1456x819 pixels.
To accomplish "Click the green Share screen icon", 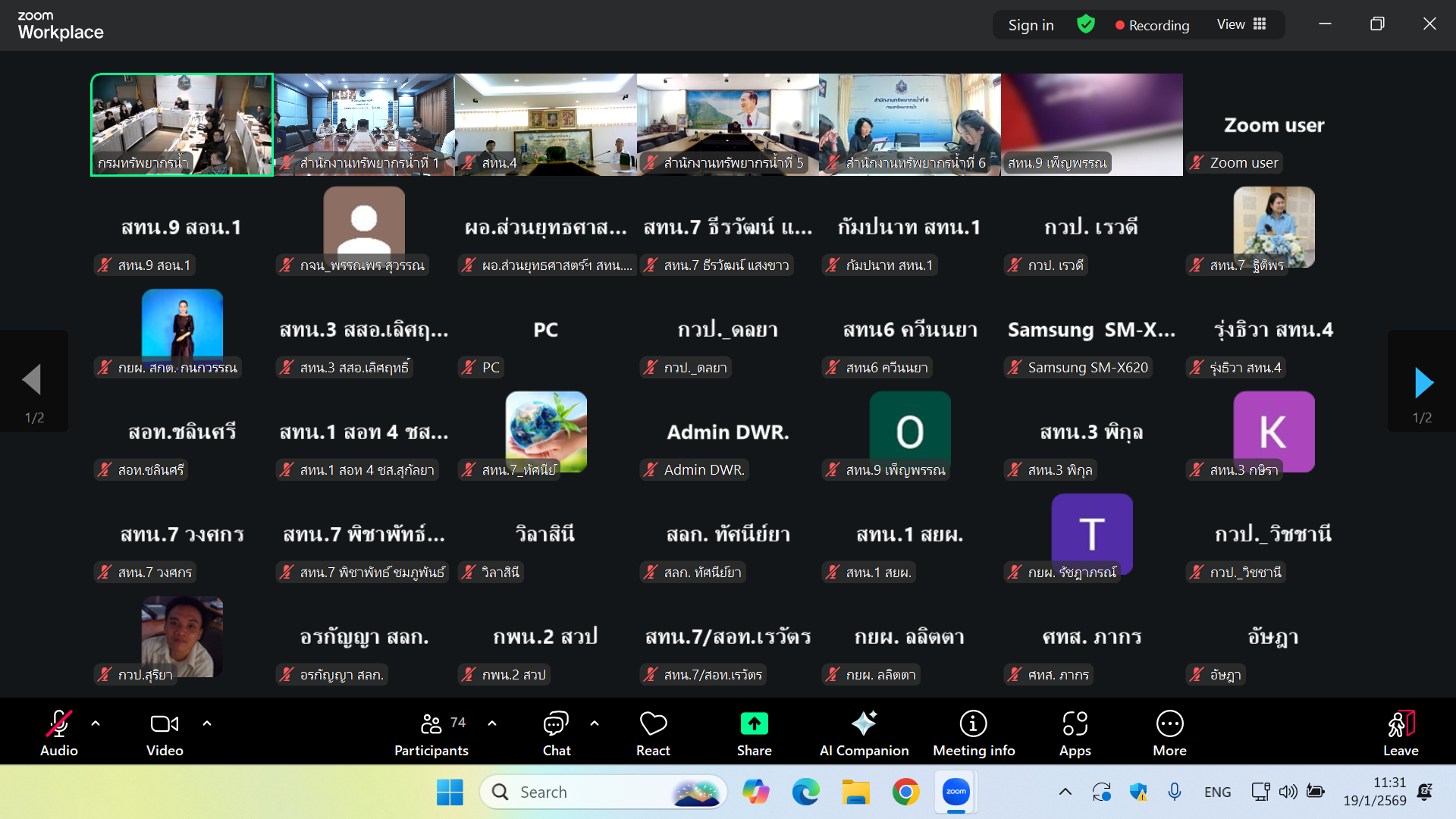I will (754, 724).
